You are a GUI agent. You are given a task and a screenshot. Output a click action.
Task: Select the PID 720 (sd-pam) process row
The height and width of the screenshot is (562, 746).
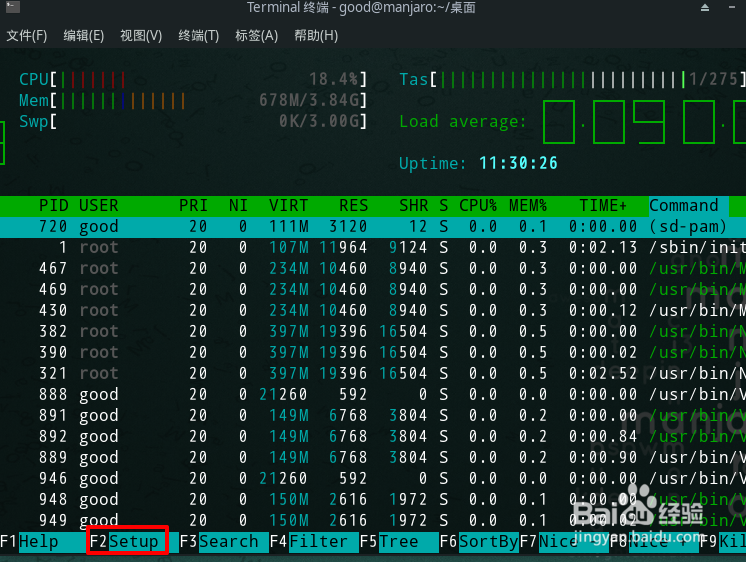click(x=373, y=227)
